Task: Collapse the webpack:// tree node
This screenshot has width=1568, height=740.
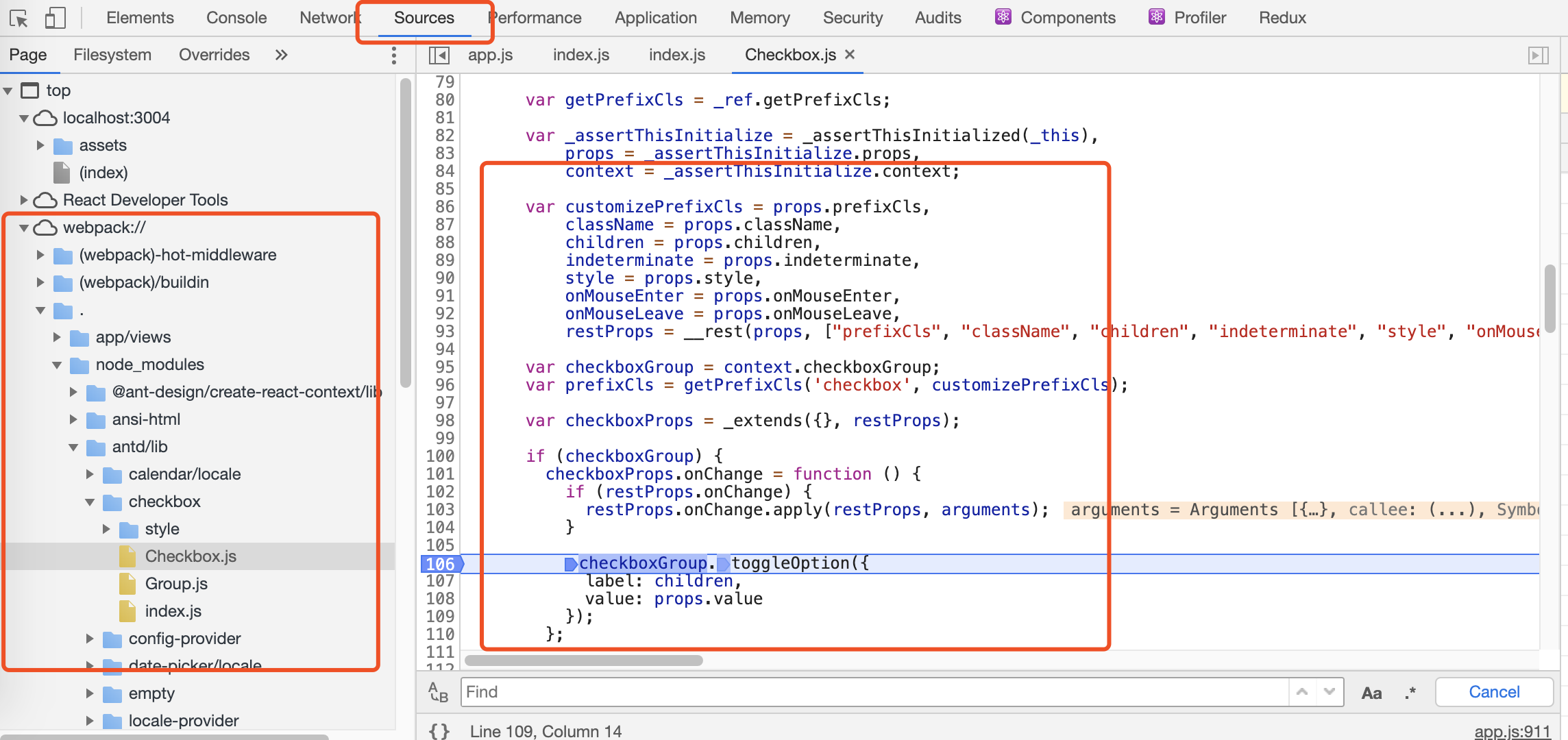Action: [24, 227]
